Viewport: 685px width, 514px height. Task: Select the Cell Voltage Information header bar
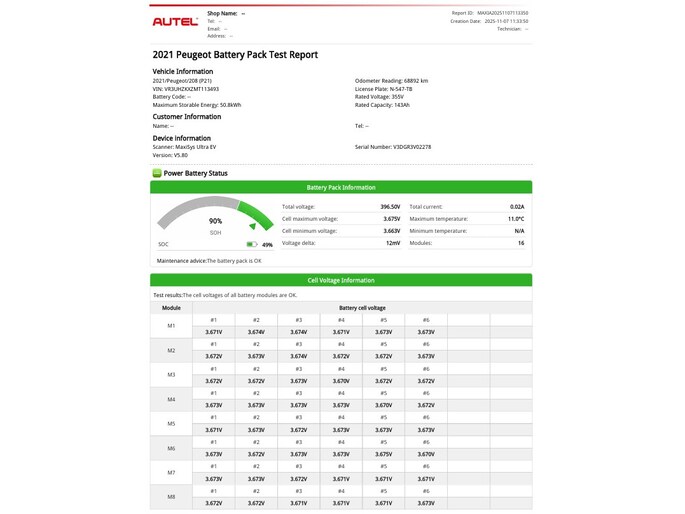tap(341, 280)
